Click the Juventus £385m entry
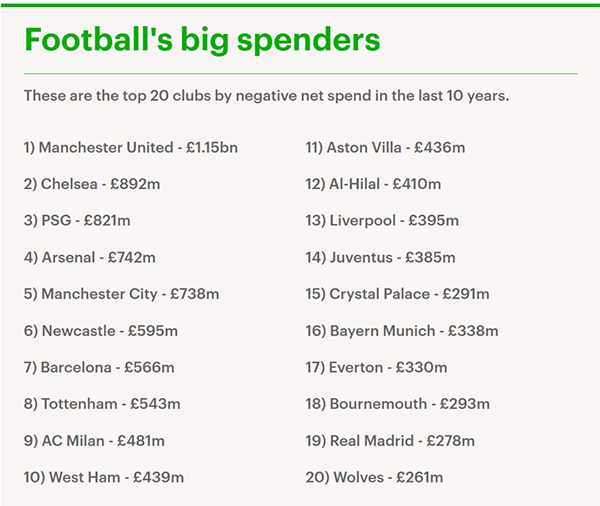Image resolution: width=600 pixels, height=506 pixels. click(380, 258)
